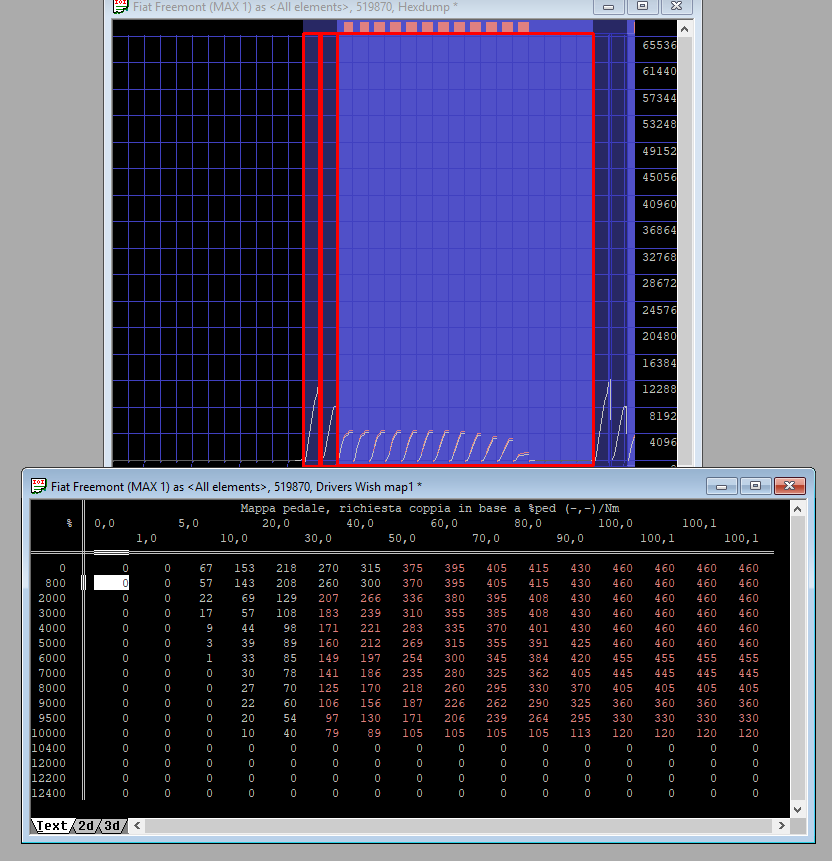This screenshot has width=832, height=861.
Task: Select cell value 113 in row 10000
Action: pyautogui.click(x=581, y=733)
